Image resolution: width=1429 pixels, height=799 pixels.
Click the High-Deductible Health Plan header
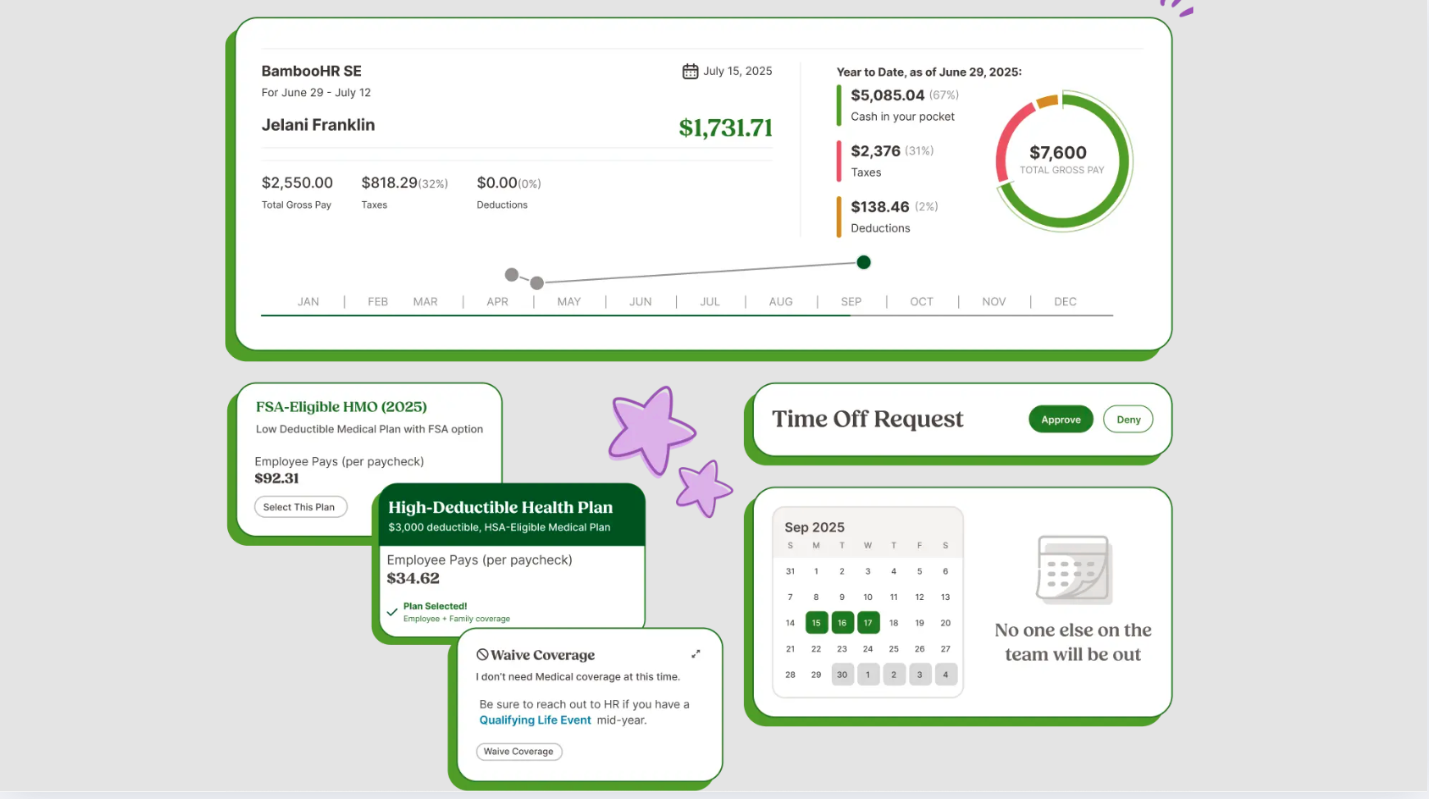pyautogui.click(x=500, y=507)
